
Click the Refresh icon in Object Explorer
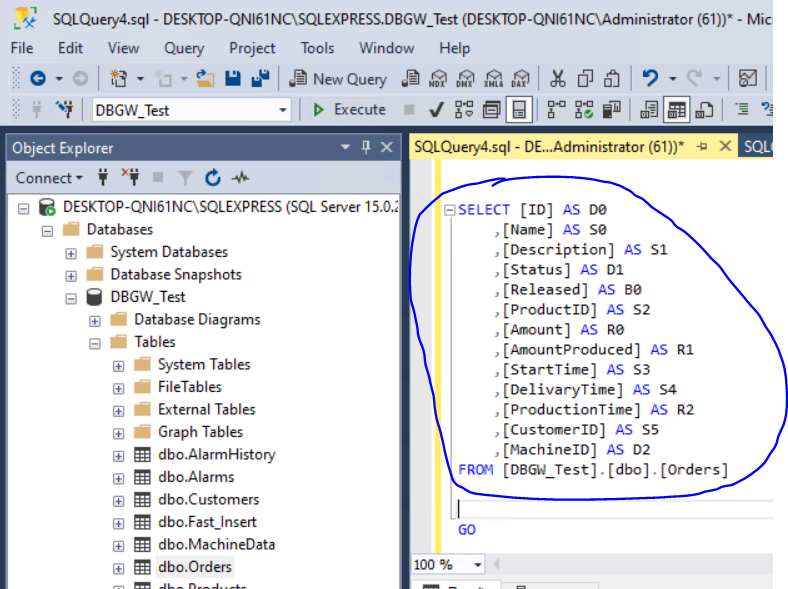[x=213, y=177]
